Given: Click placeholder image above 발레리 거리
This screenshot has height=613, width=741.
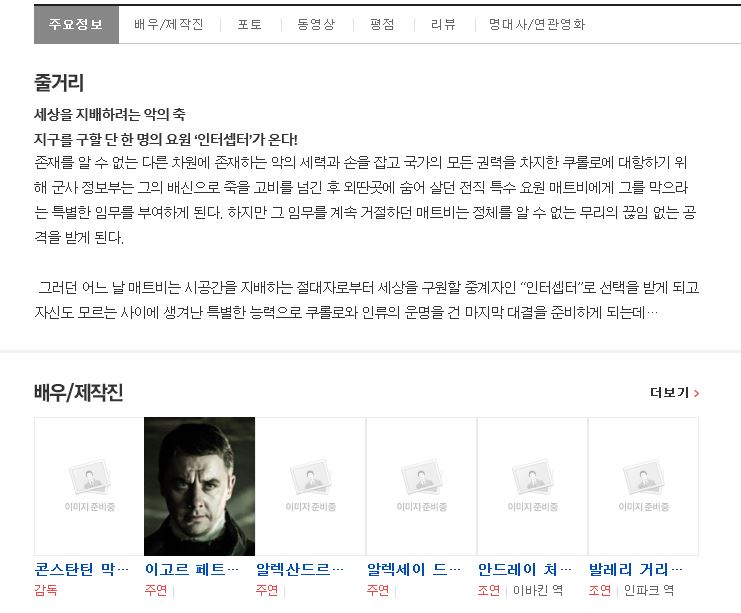Looking at the screenshot, I should 644,486.
